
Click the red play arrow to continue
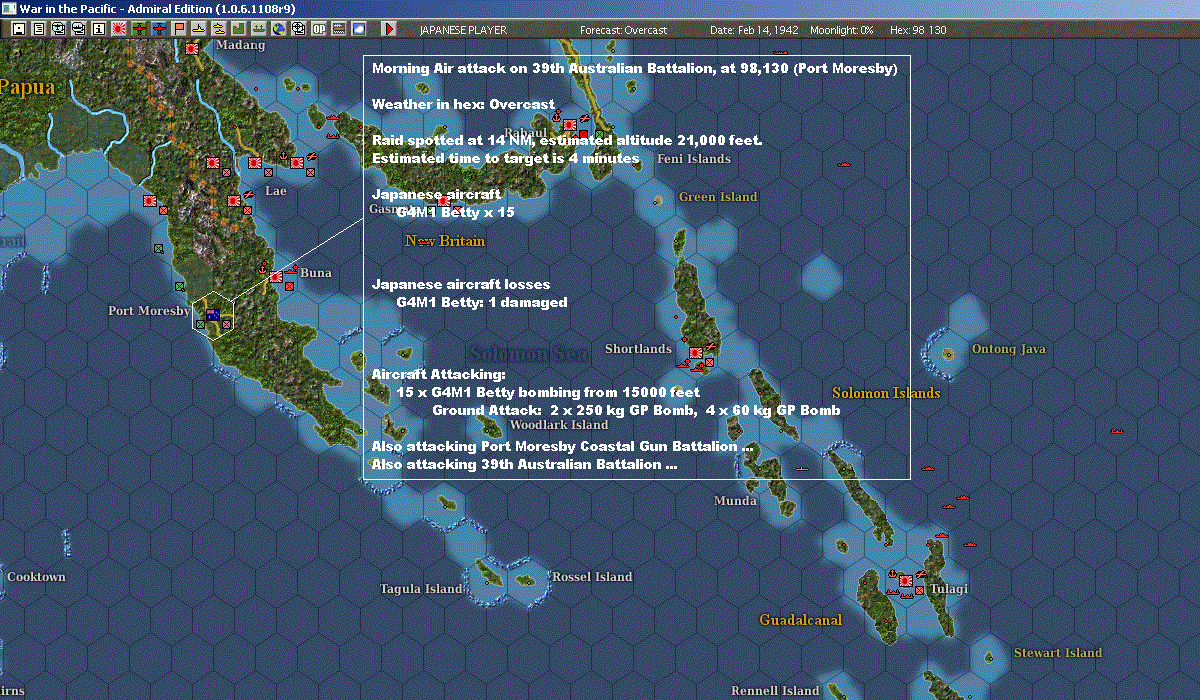pyautogui.click(x=389, y=29)
